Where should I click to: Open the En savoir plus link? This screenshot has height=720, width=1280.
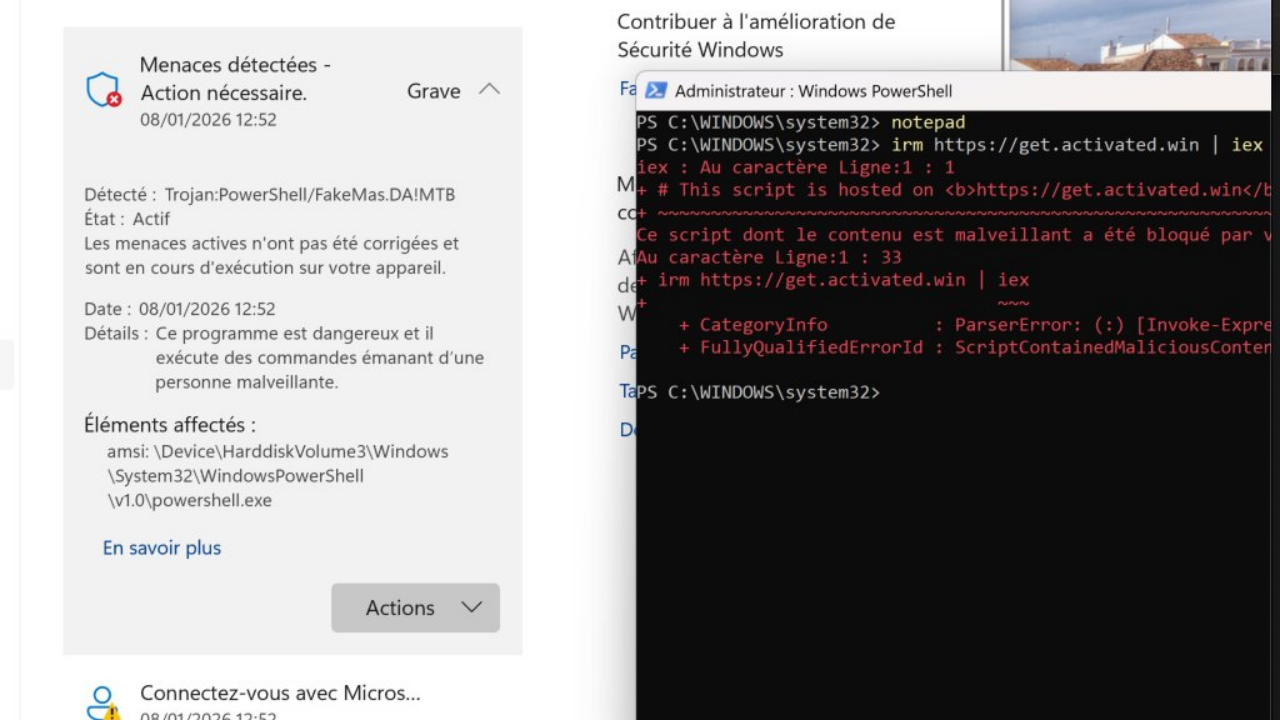point(162,548)
